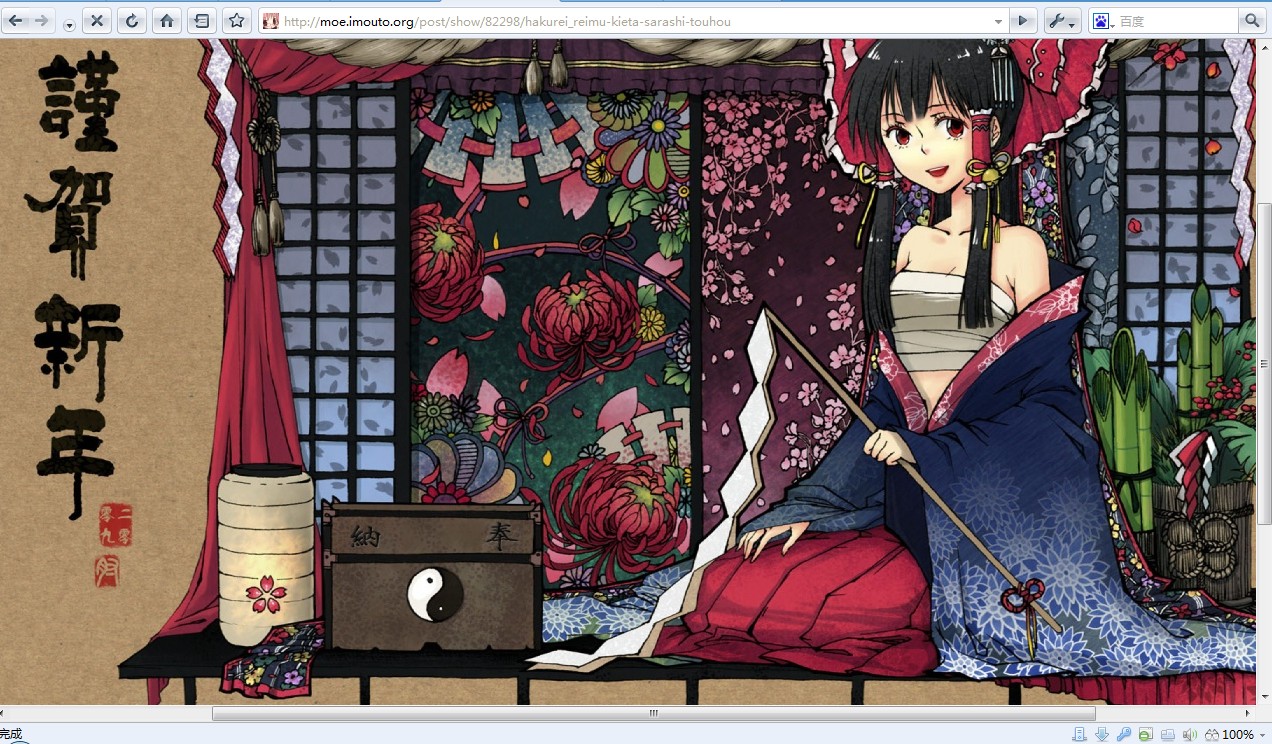Click the moe.imouto.org site favicon
Image resolution: width=1272 pixels, height=744 pixels.
270,21
